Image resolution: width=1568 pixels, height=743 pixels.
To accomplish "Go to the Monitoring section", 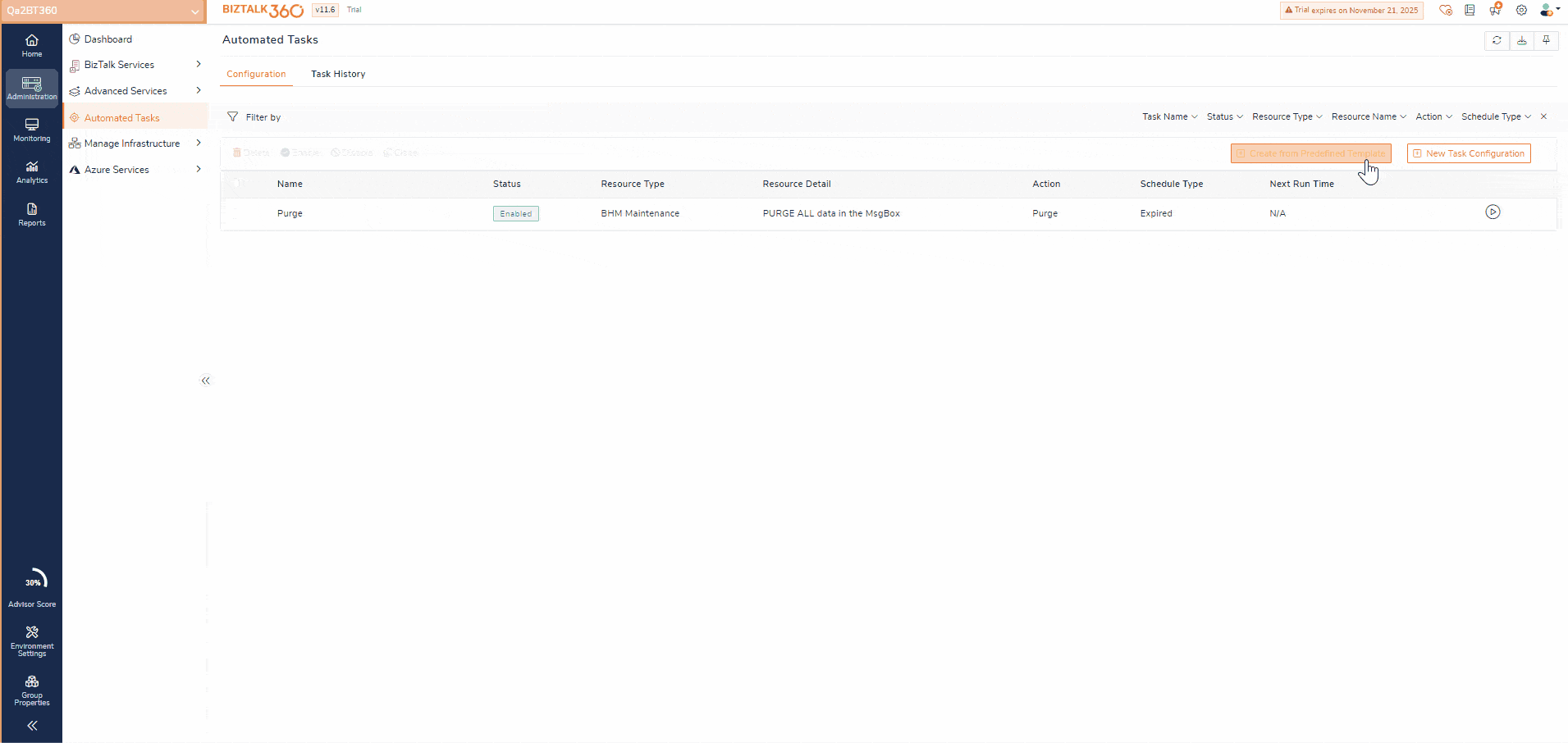I will [x=32, y=130].
